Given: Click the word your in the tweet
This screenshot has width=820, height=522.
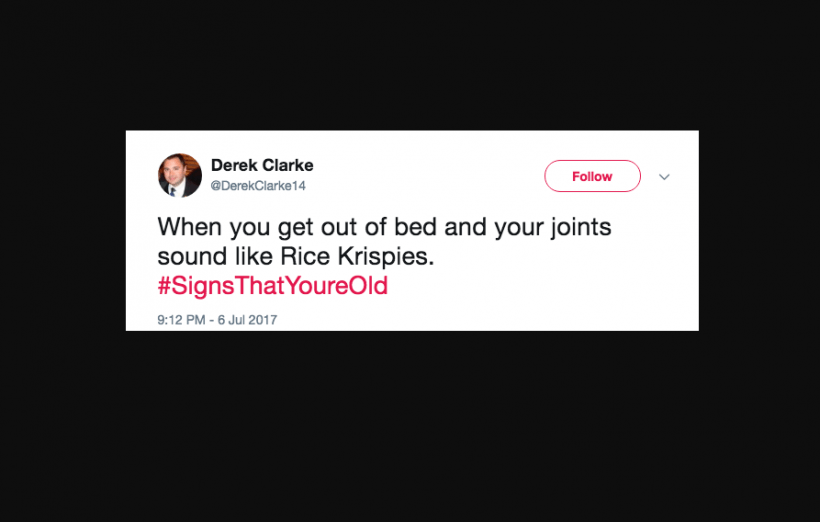Looking at the screenshot, I should pyautogui.click(x=519, y=229).
